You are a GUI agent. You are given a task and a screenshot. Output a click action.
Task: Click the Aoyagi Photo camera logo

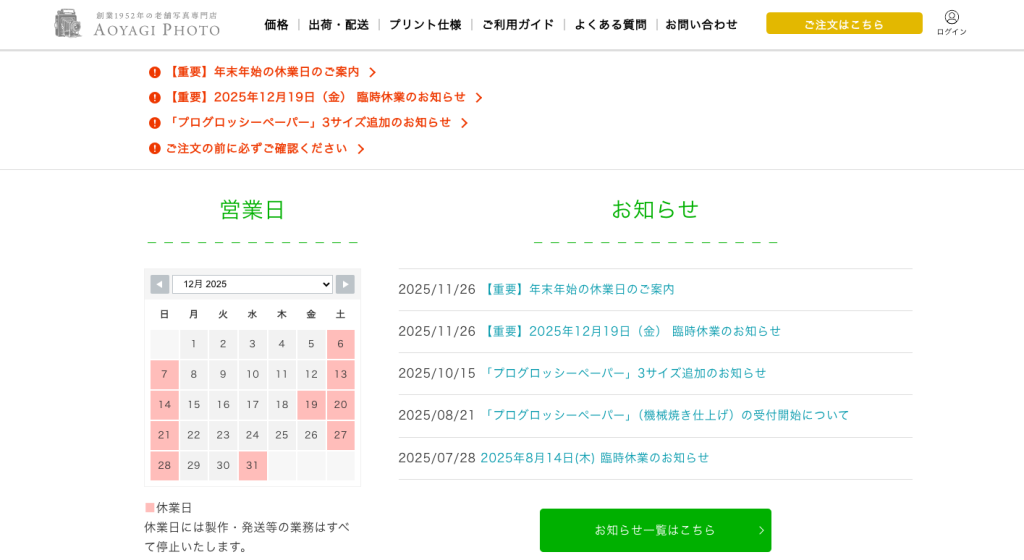click(x=68, y=23)
